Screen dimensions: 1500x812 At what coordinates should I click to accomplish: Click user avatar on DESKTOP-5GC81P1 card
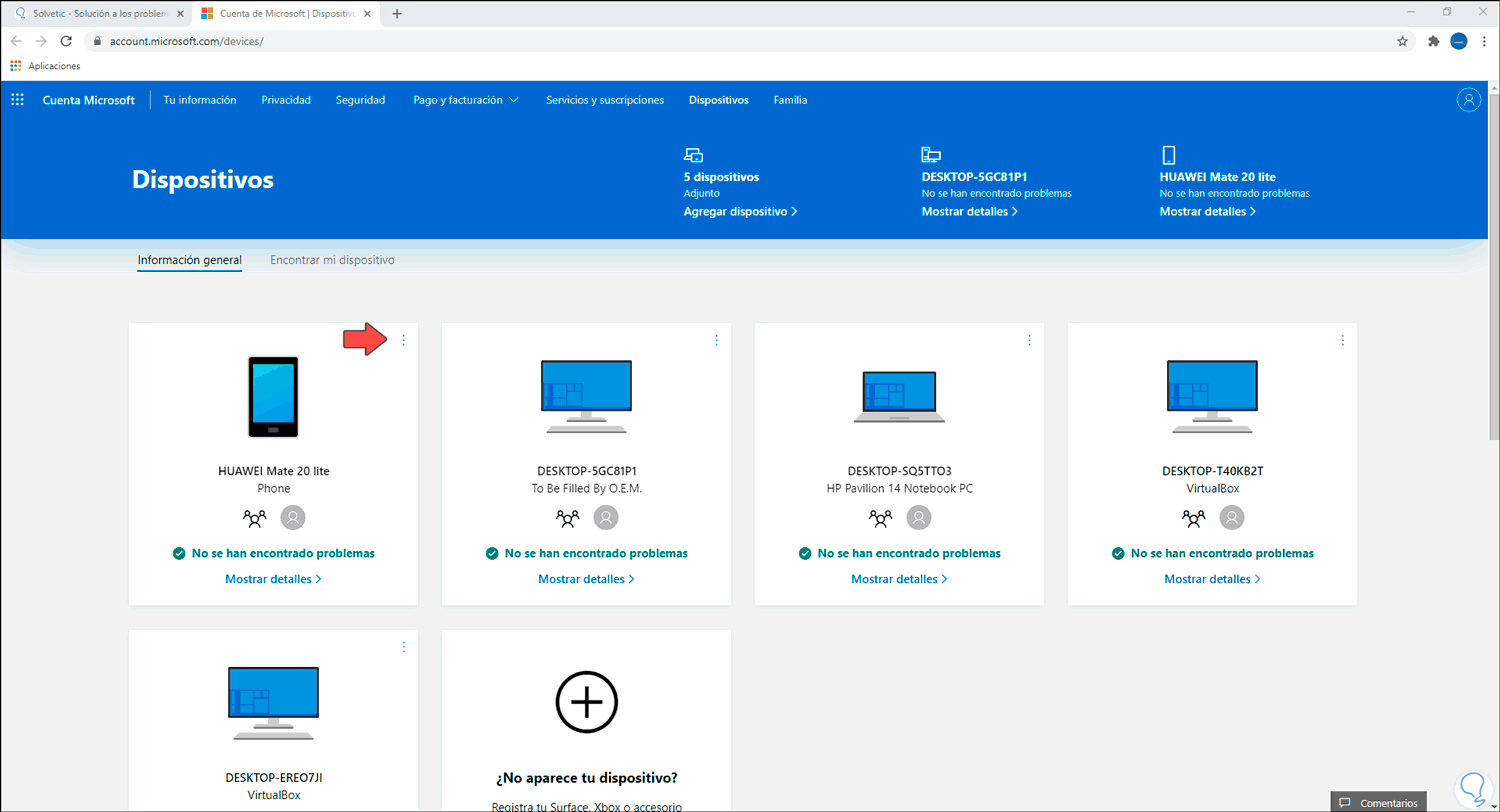coord(606,518)
